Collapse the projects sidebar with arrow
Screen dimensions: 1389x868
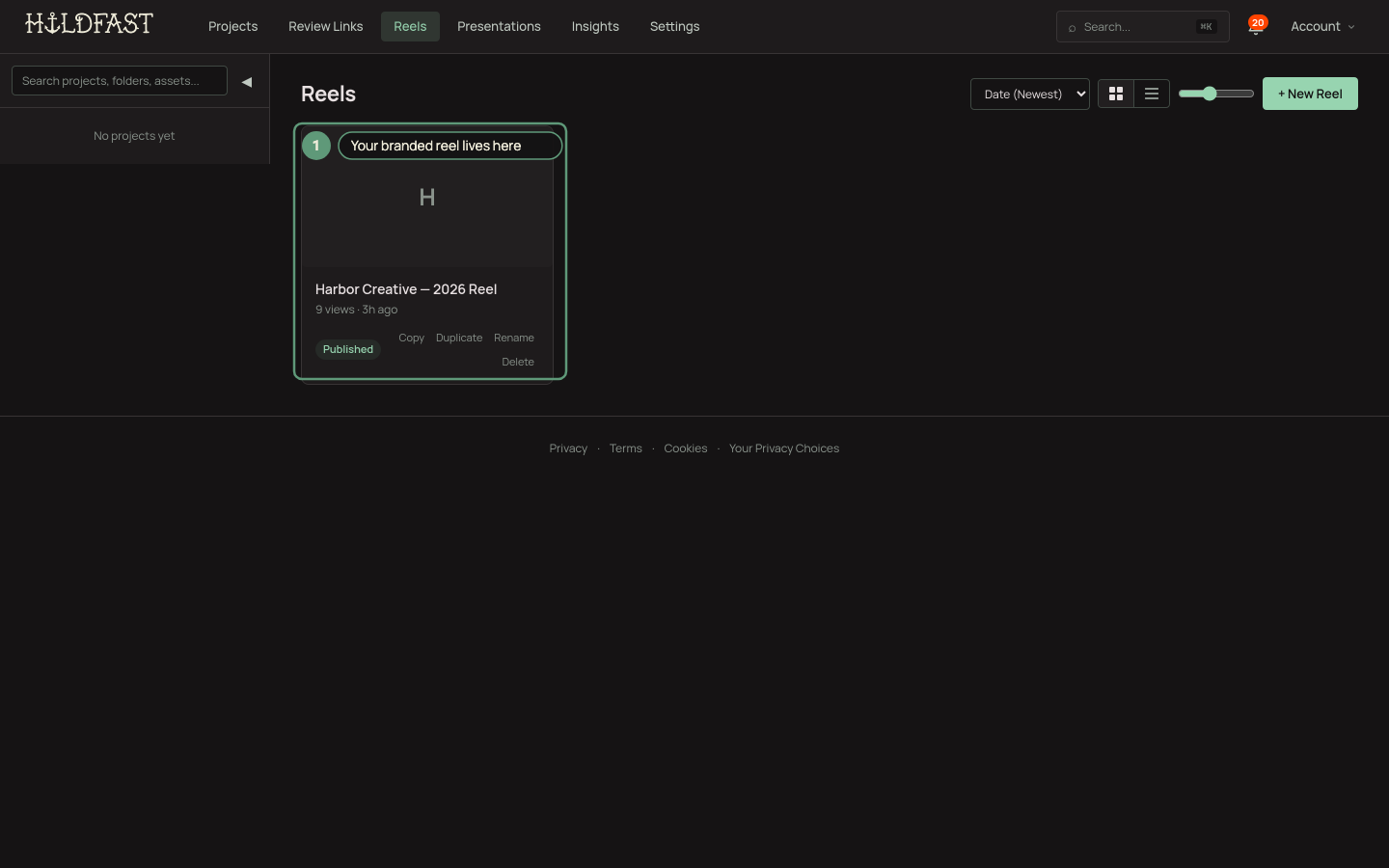tap(247, 82)
